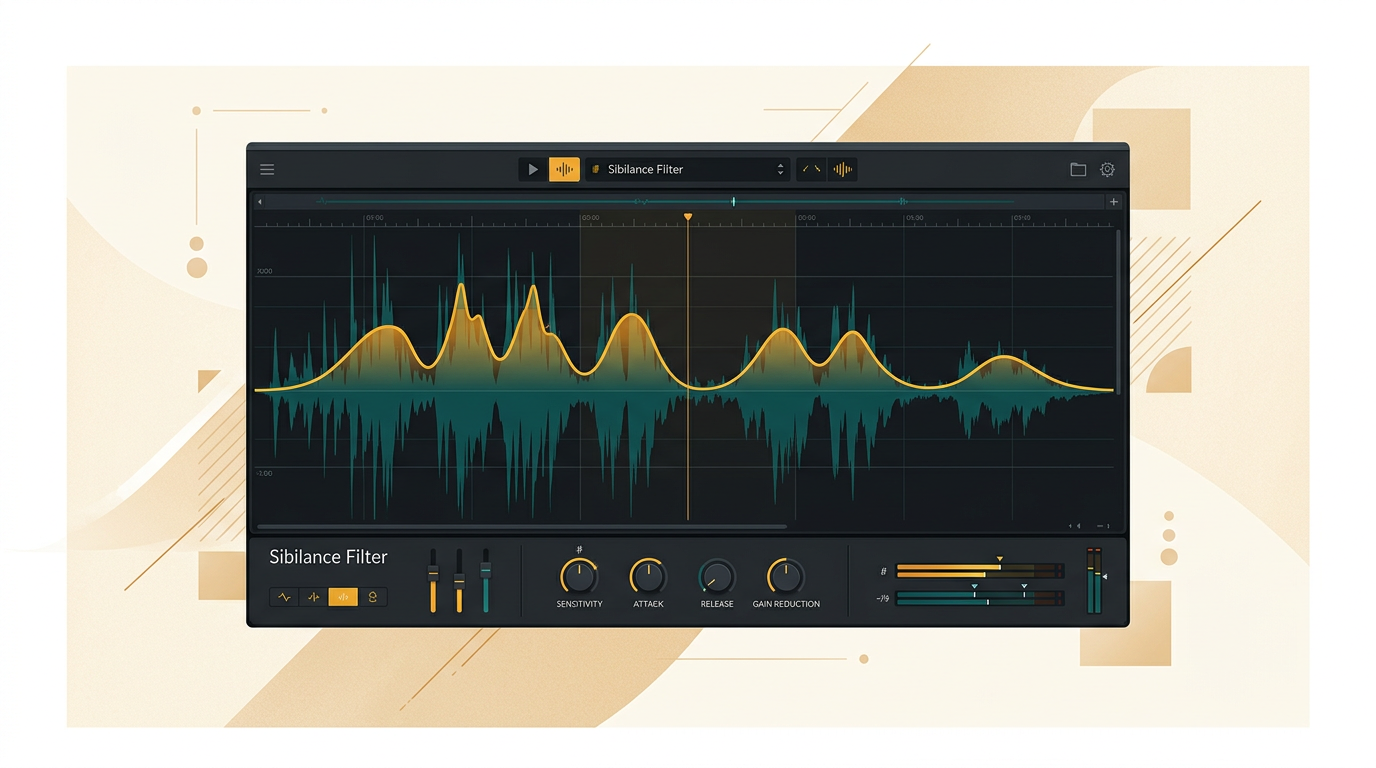The height and width of the screenshot is (768, 1376).
Task: Open the hamburger menu
Action: click(267, 170)
